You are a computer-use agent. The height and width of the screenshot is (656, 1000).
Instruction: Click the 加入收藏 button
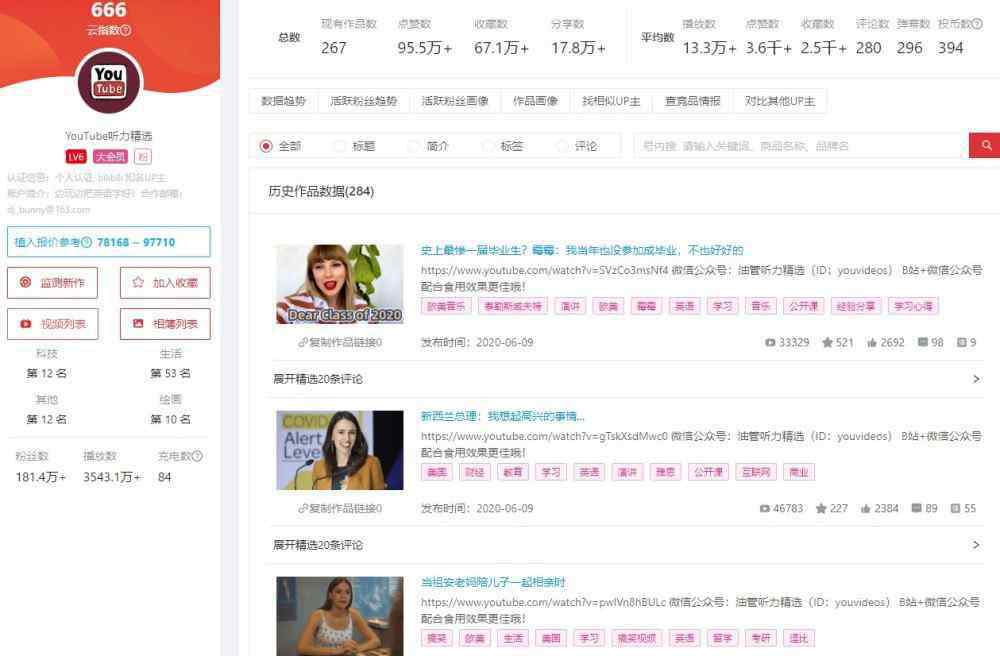click(x=165, y=283)
